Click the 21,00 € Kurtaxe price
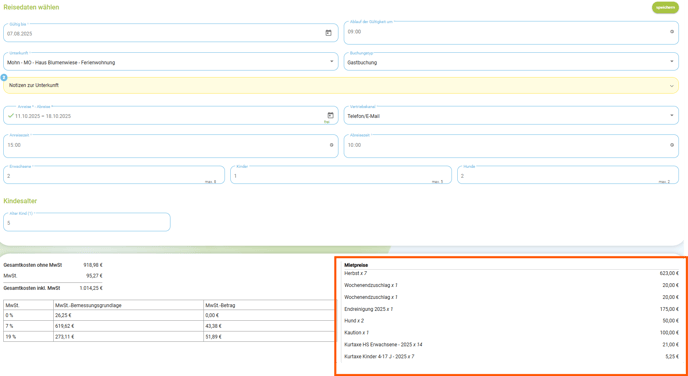Viewport: 688px width, 376px height. click(x=671, y=344)
